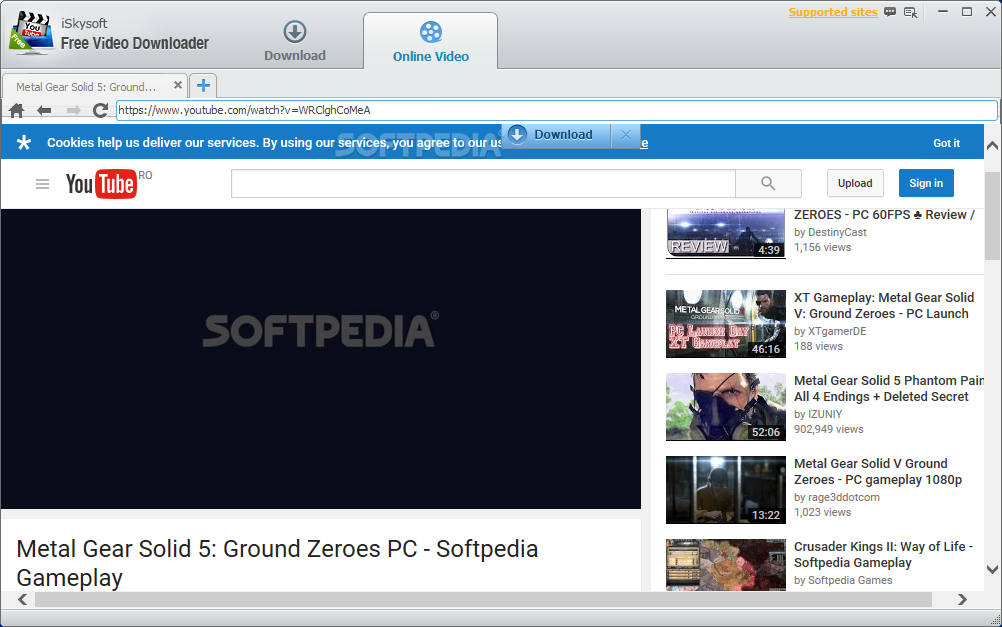Click the YouTube search magnifier button

[x=768, y=183]
